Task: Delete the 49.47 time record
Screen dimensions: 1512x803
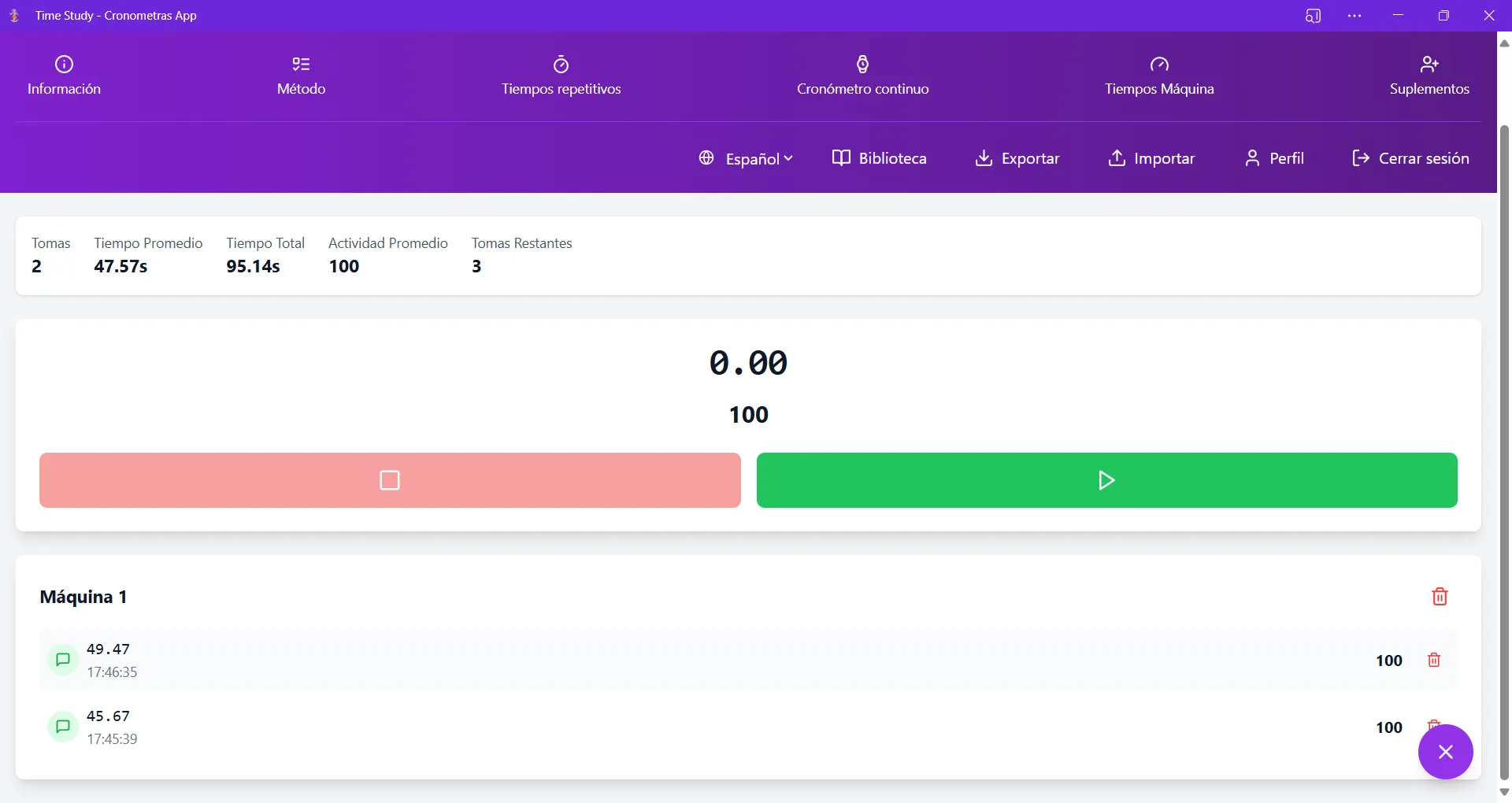Action: (x=1434, y=661)
